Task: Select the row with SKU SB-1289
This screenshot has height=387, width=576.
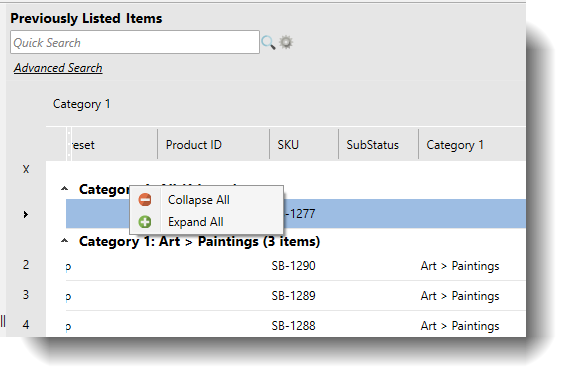Action: coord(296,296)
